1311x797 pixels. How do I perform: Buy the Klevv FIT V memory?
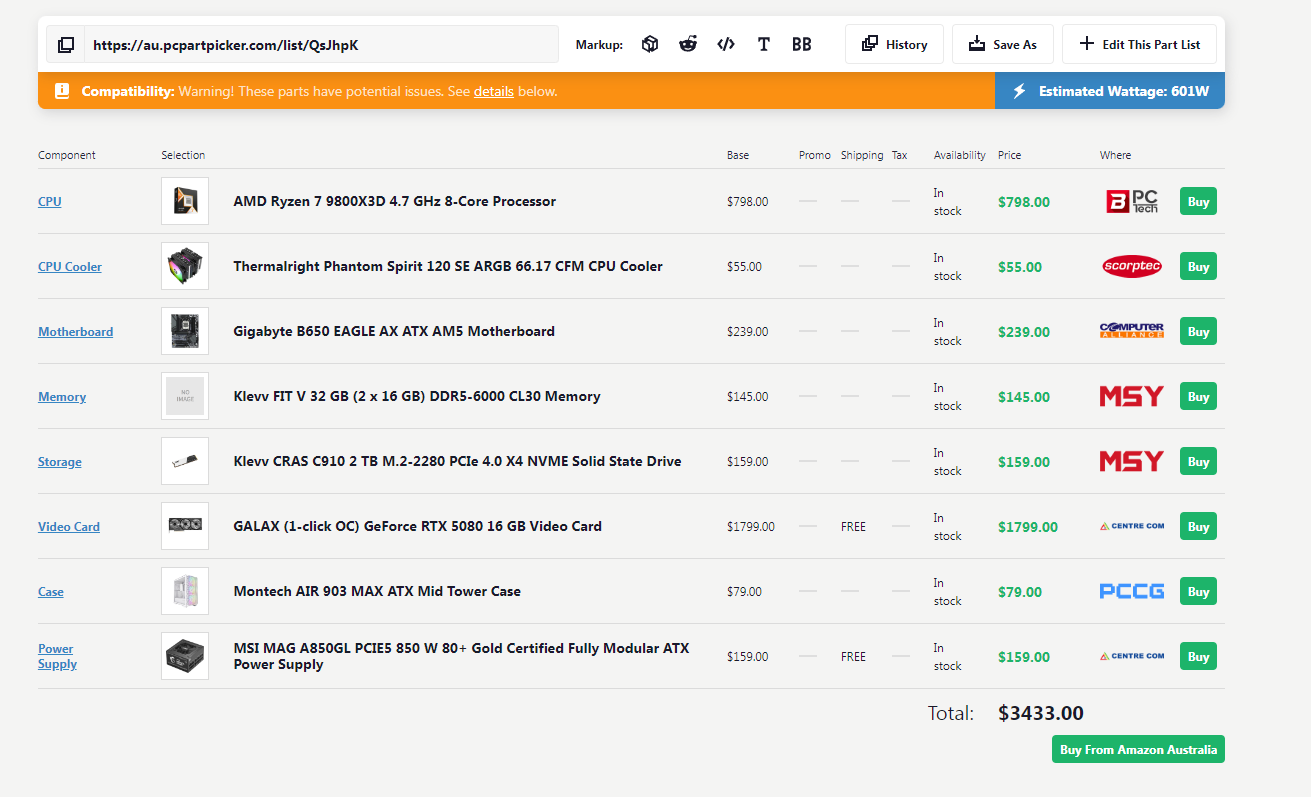(x=1198, y=397)
